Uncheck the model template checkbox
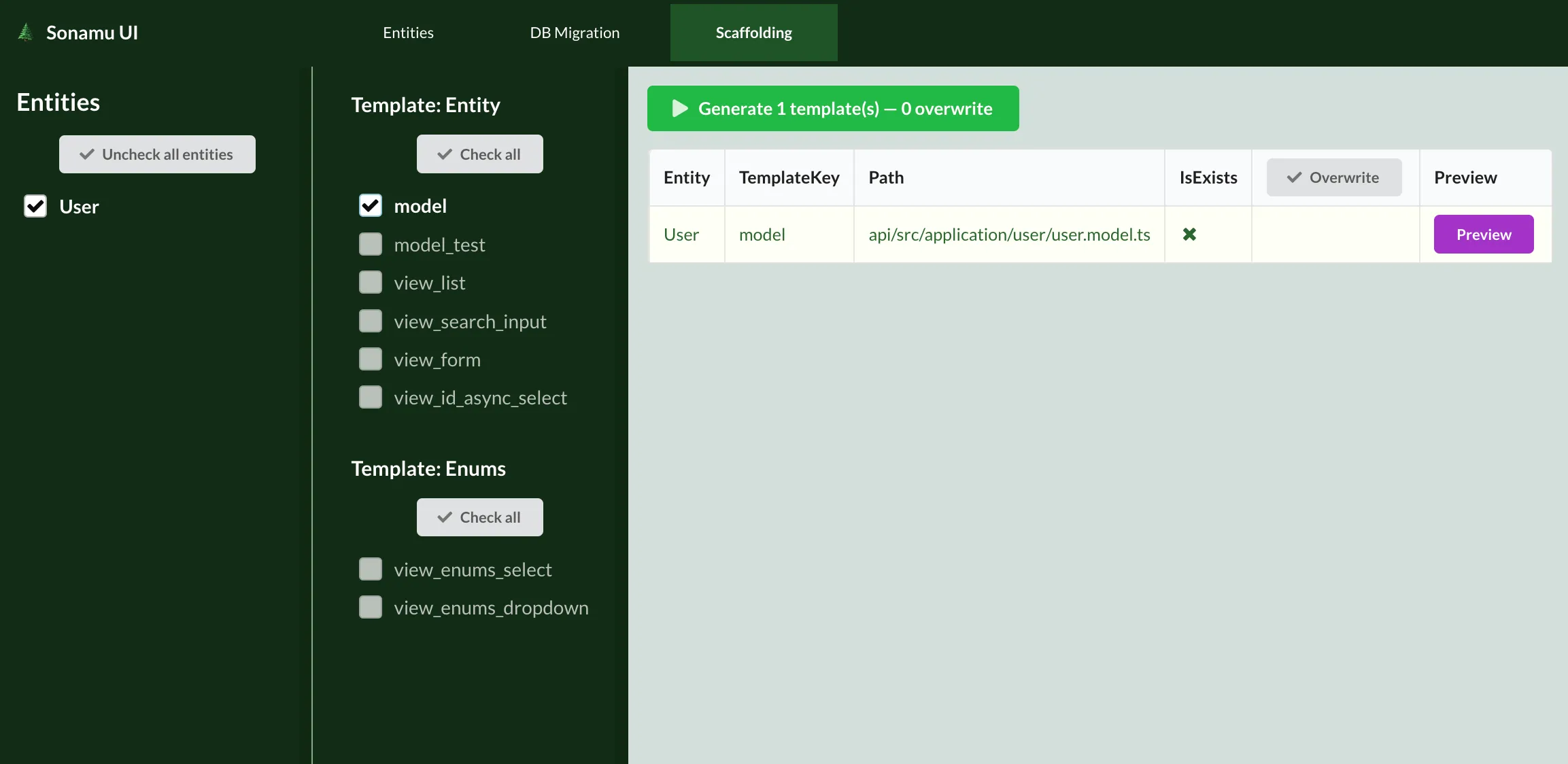This screenshot has height=764, width=1568. click(x=371, y=206)
